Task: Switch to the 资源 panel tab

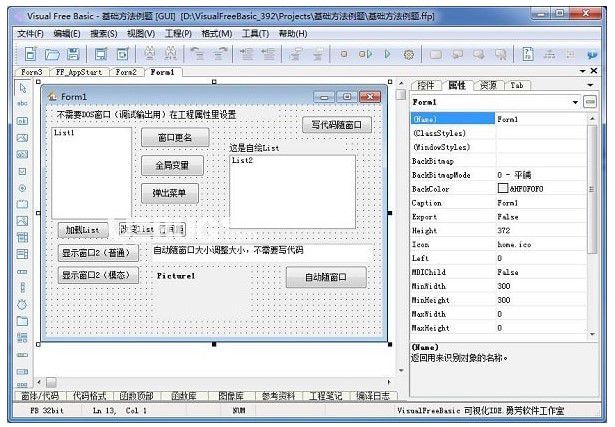Action: click(488, 85)
